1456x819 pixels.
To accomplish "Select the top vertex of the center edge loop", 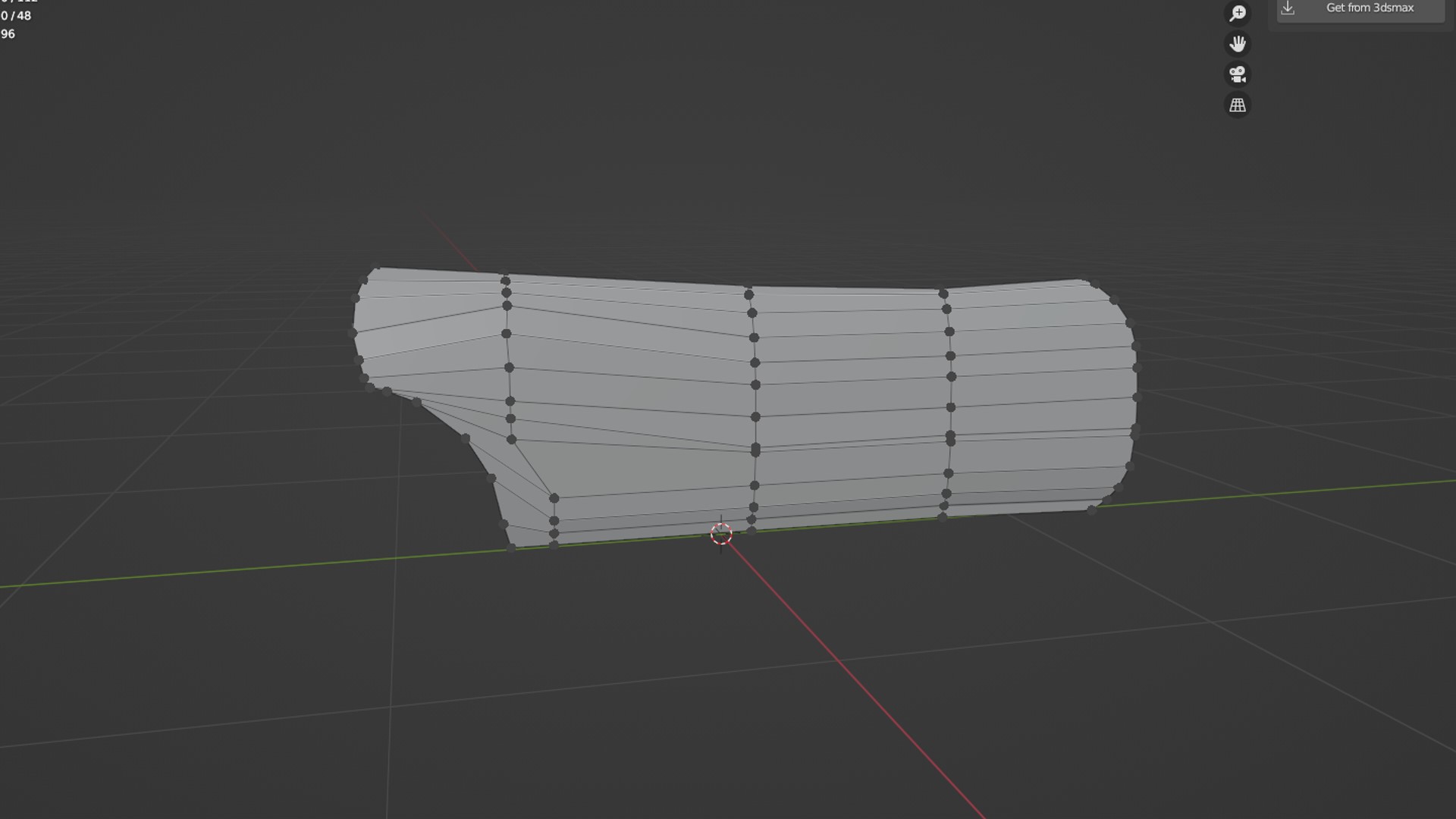I will [748, 294].
